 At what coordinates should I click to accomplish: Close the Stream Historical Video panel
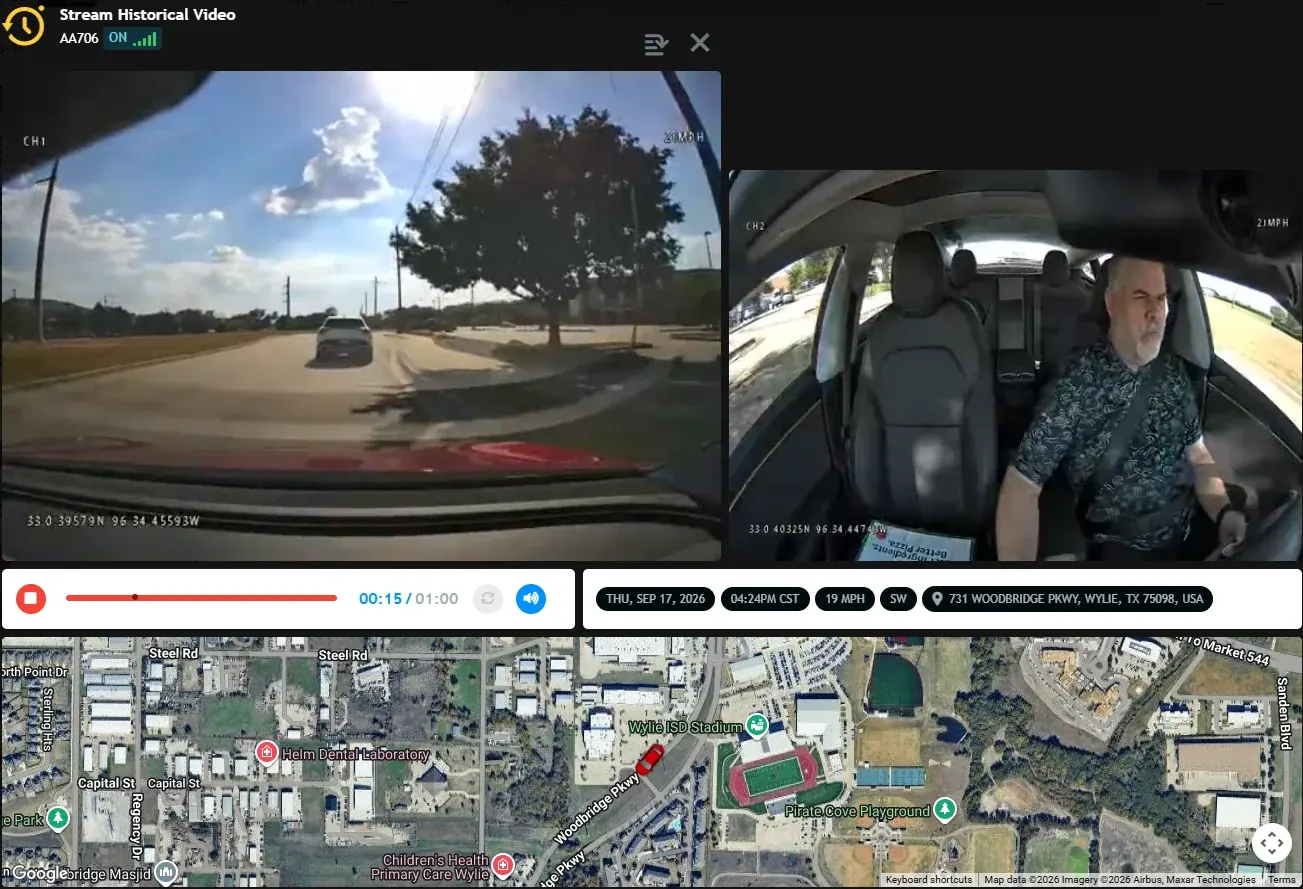point(700,42)
